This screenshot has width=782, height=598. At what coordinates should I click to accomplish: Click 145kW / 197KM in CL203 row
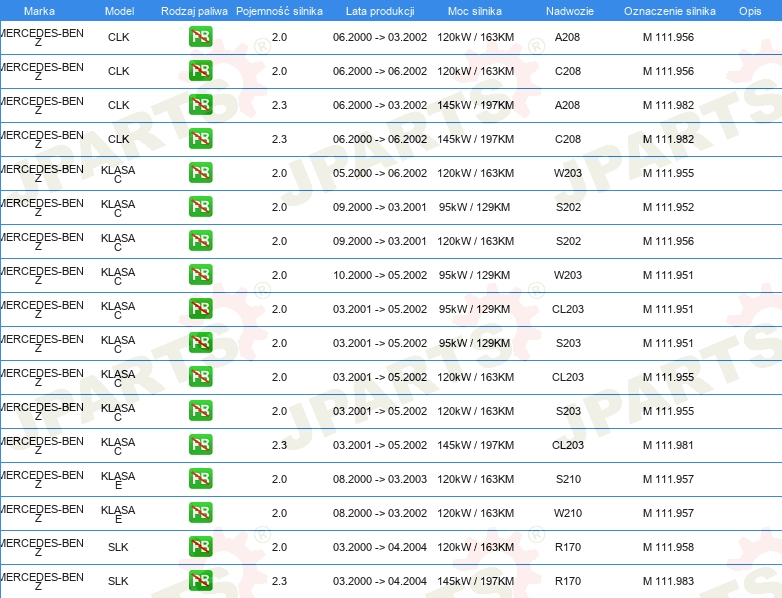coord(476,445)
